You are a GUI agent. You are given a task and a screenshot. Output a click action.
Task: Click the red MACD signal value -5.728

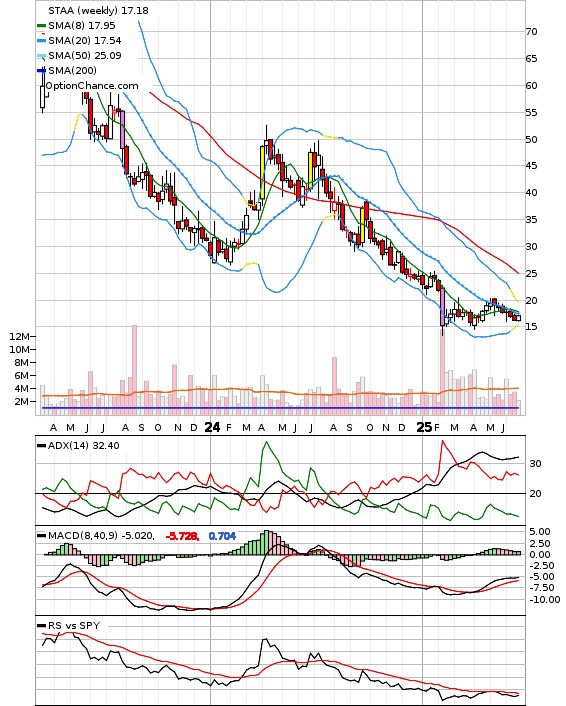[x=182, y=536]
